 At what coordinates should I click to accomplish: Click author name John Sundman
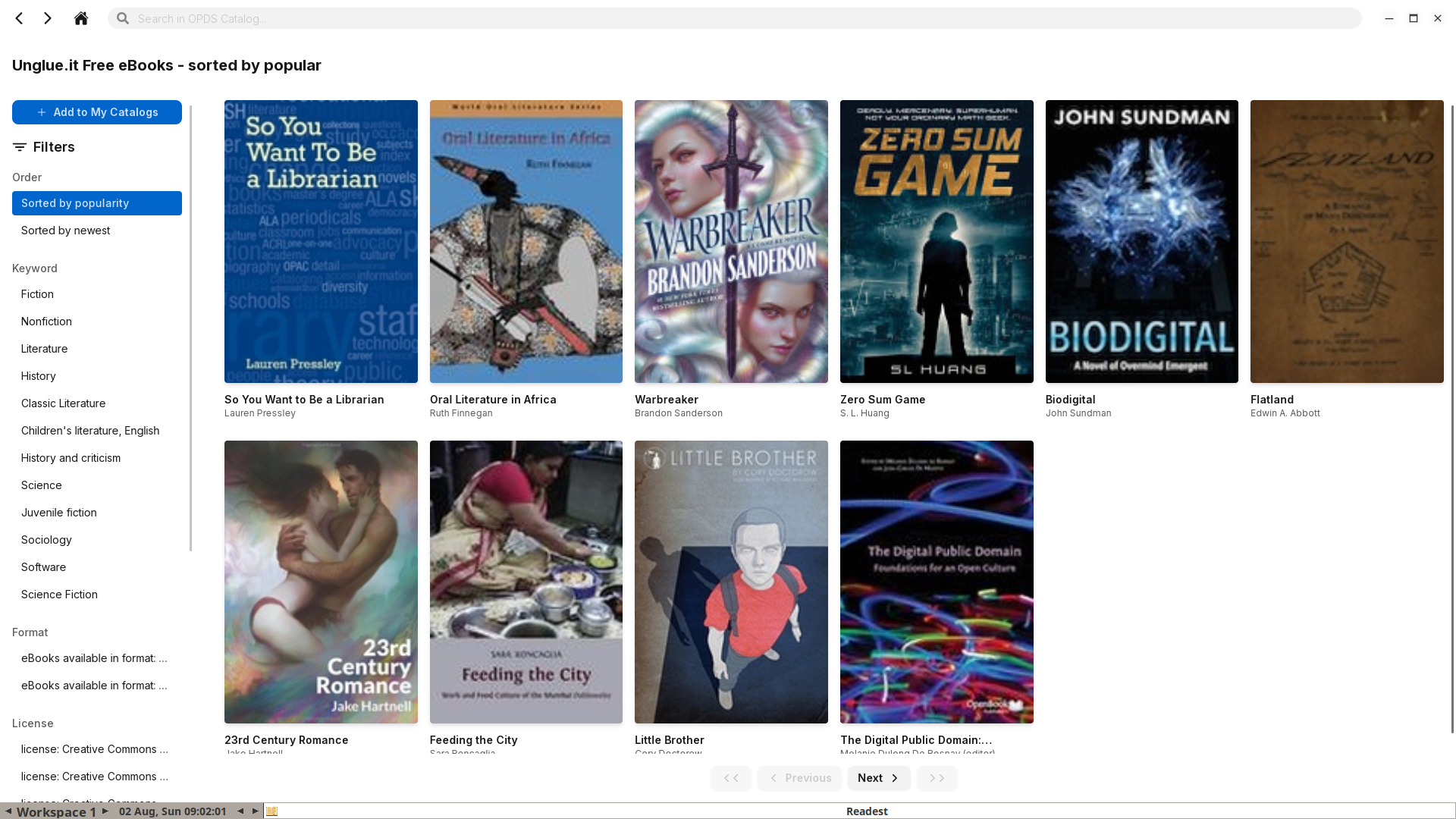pyautogui.click(x=1078, y=413)
